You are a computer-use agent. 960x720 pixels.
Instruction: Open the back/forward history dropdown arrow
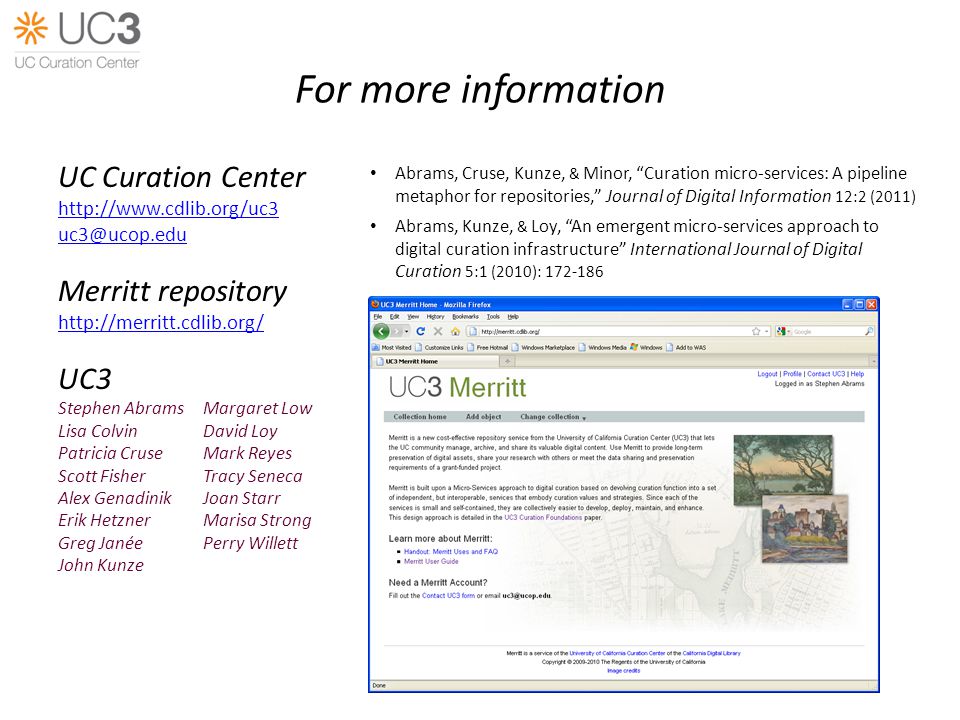(407, 331)
